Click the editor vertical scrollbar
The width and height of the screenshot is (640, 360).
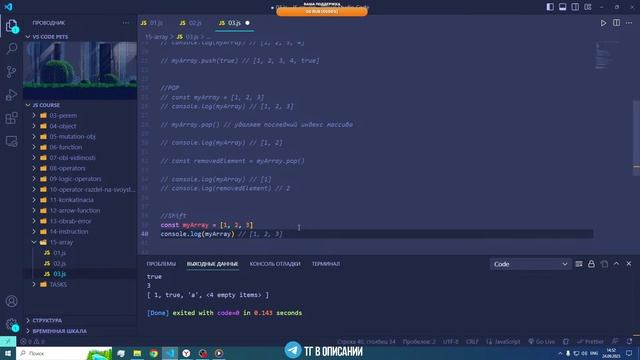(x=636, y=139)
